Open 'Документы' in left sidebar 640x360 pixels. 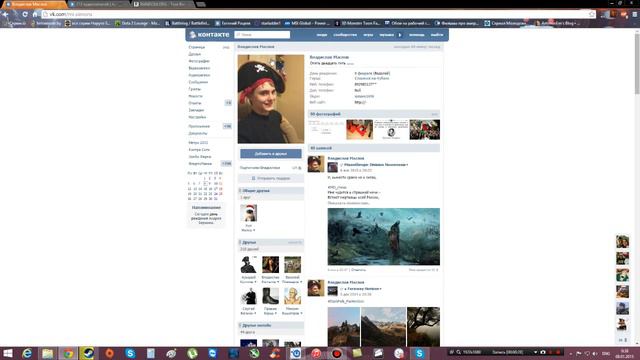[198, 133]
